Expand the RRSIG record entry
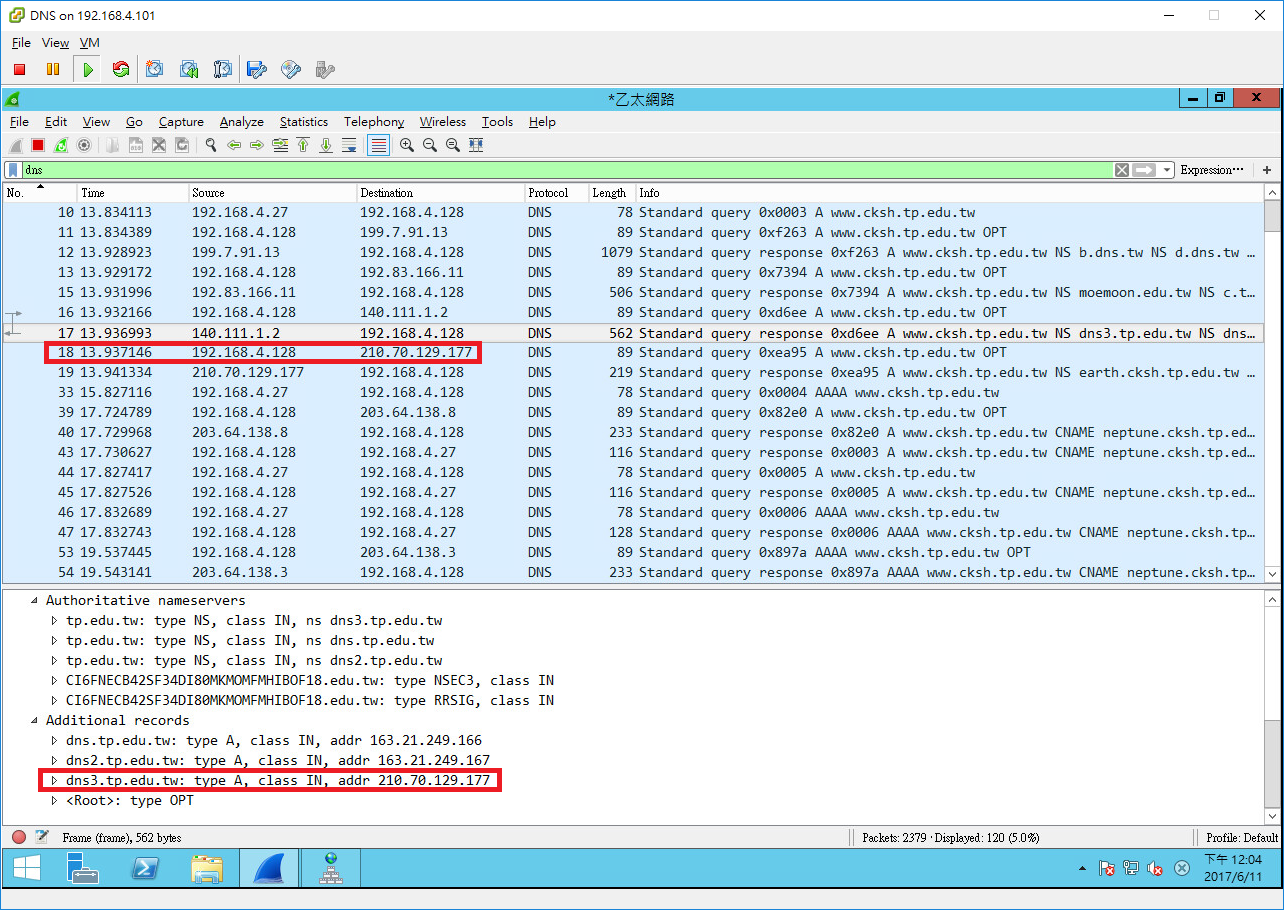The image size is (1284, 910). point(55,700)
